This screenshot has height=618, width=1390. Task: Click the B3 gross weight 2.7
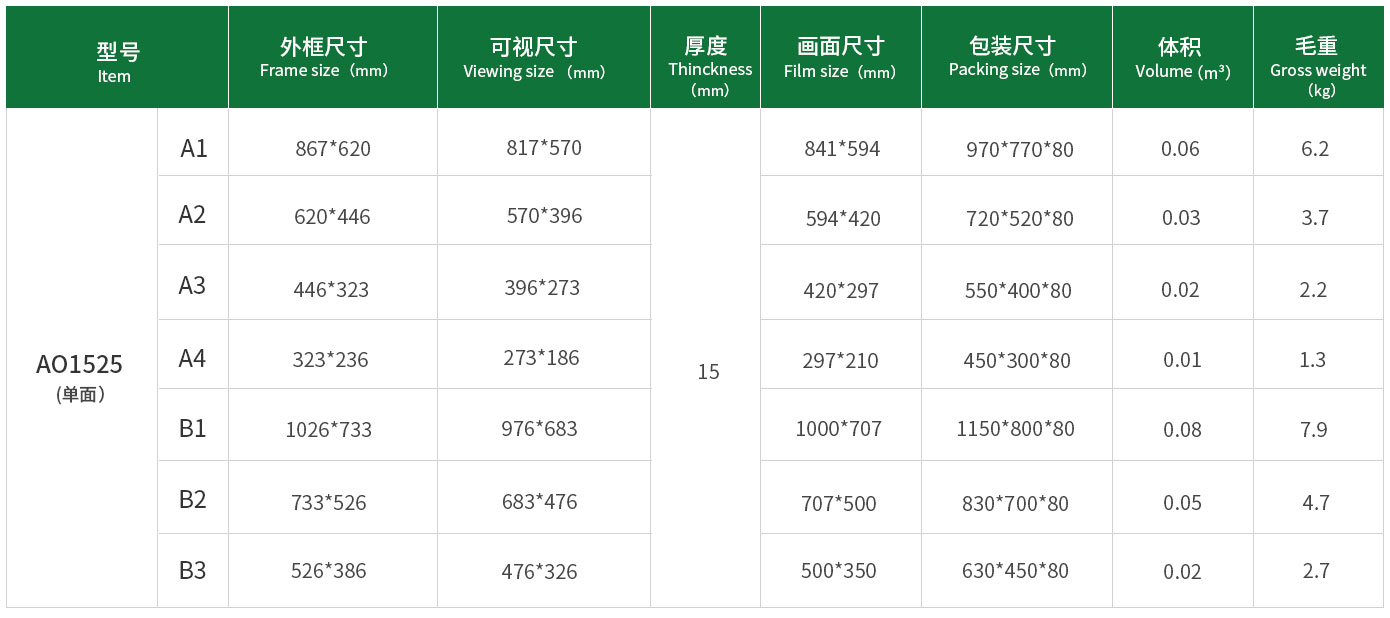point(1316,571)
